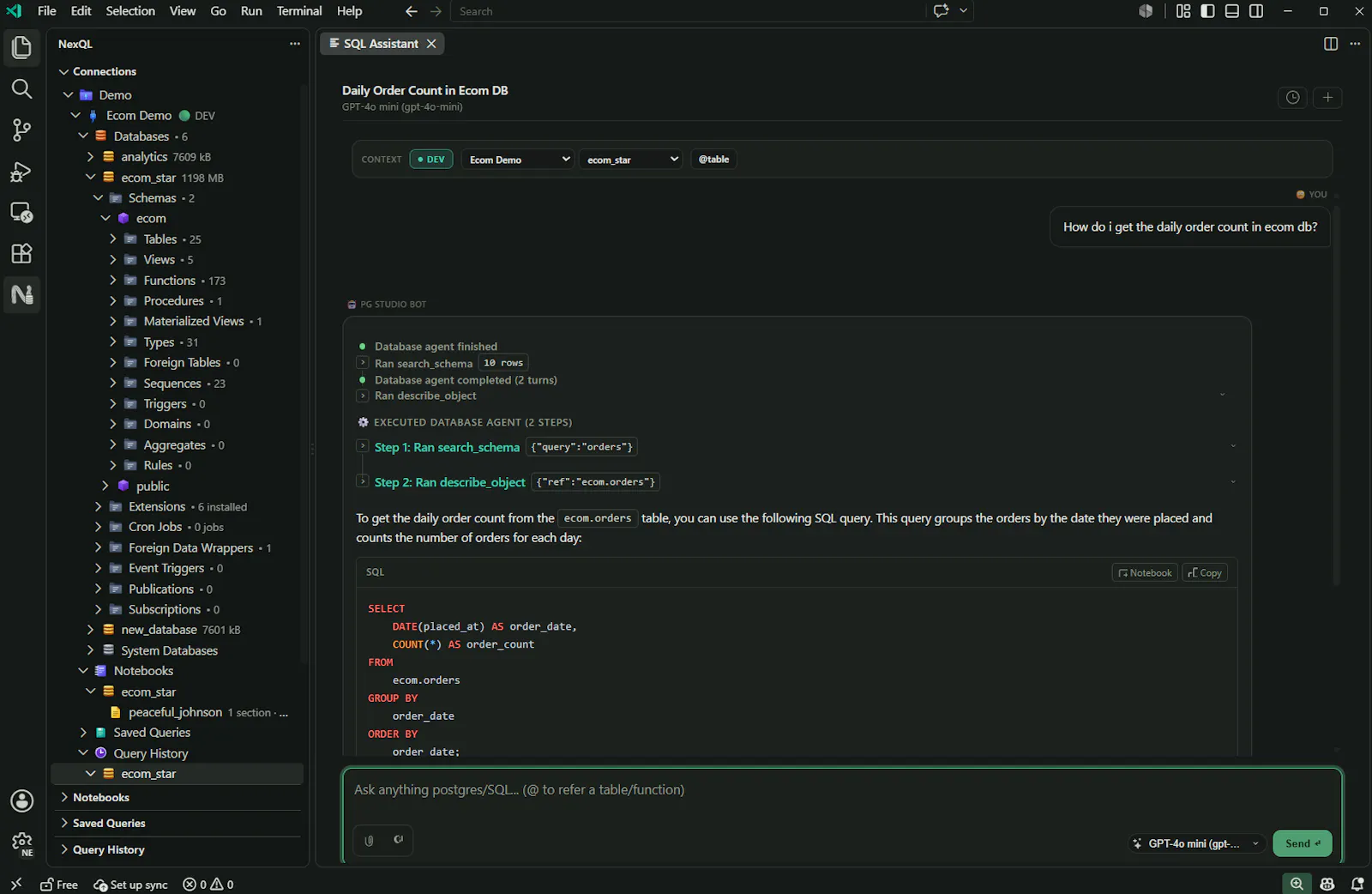Image resolution: width=1372 pixels, height=894 pixels.
Task: Toggle the DEV context badge
Action: pyautogui.click(x=430, y=160)
